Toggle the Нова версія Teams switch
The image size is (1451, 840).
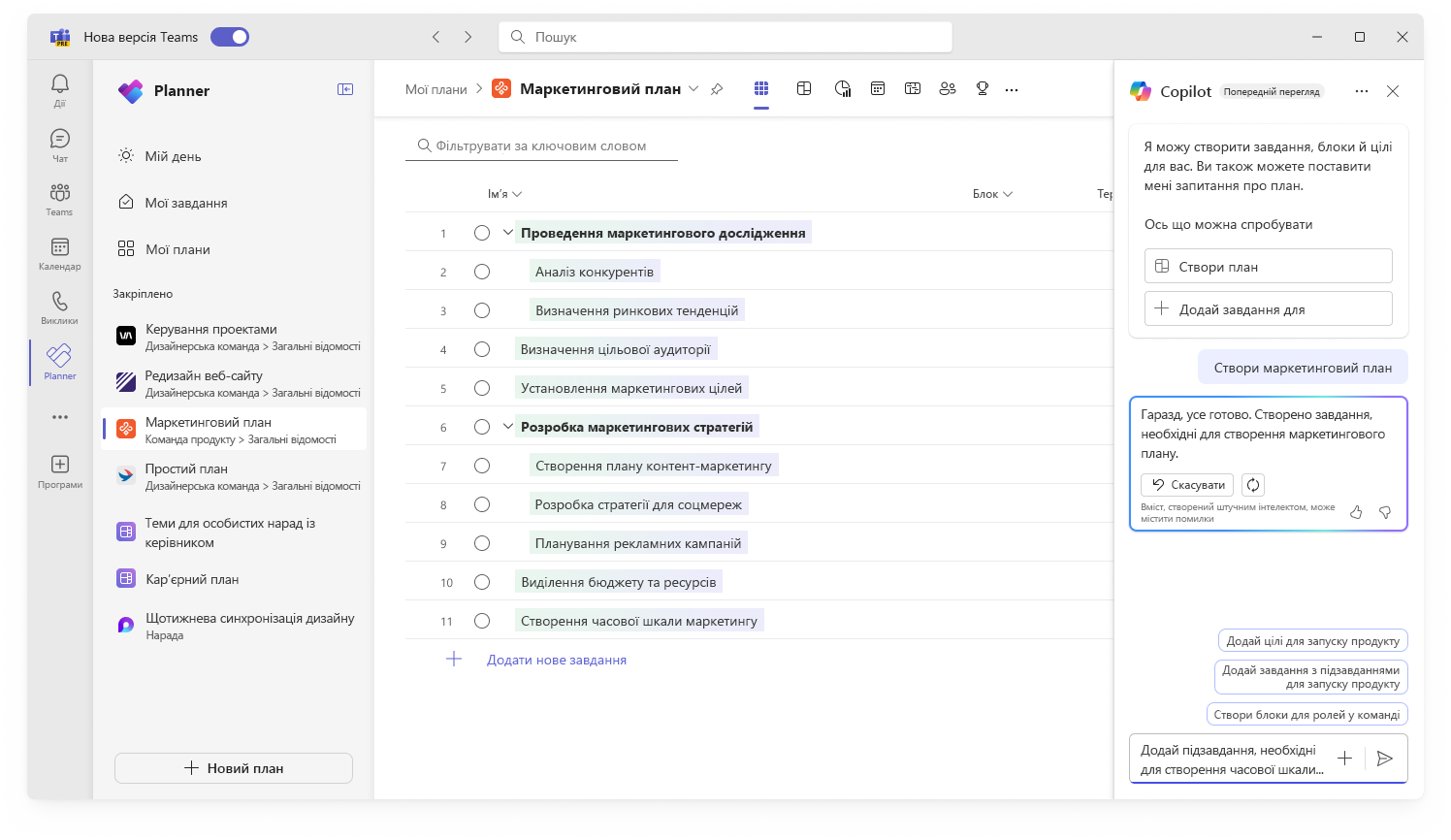(230, 37)
